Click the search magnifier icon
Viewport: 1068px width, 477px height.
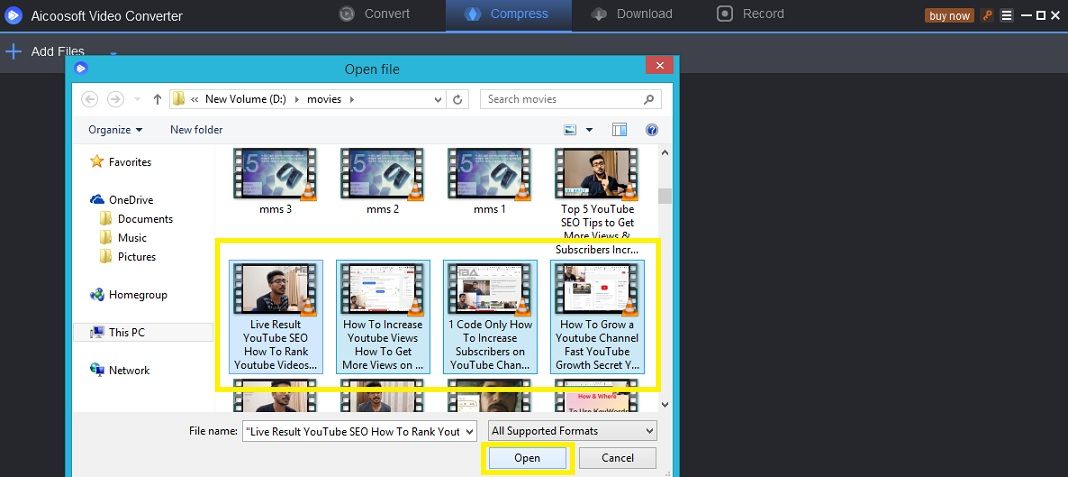[x=649, y=99]
